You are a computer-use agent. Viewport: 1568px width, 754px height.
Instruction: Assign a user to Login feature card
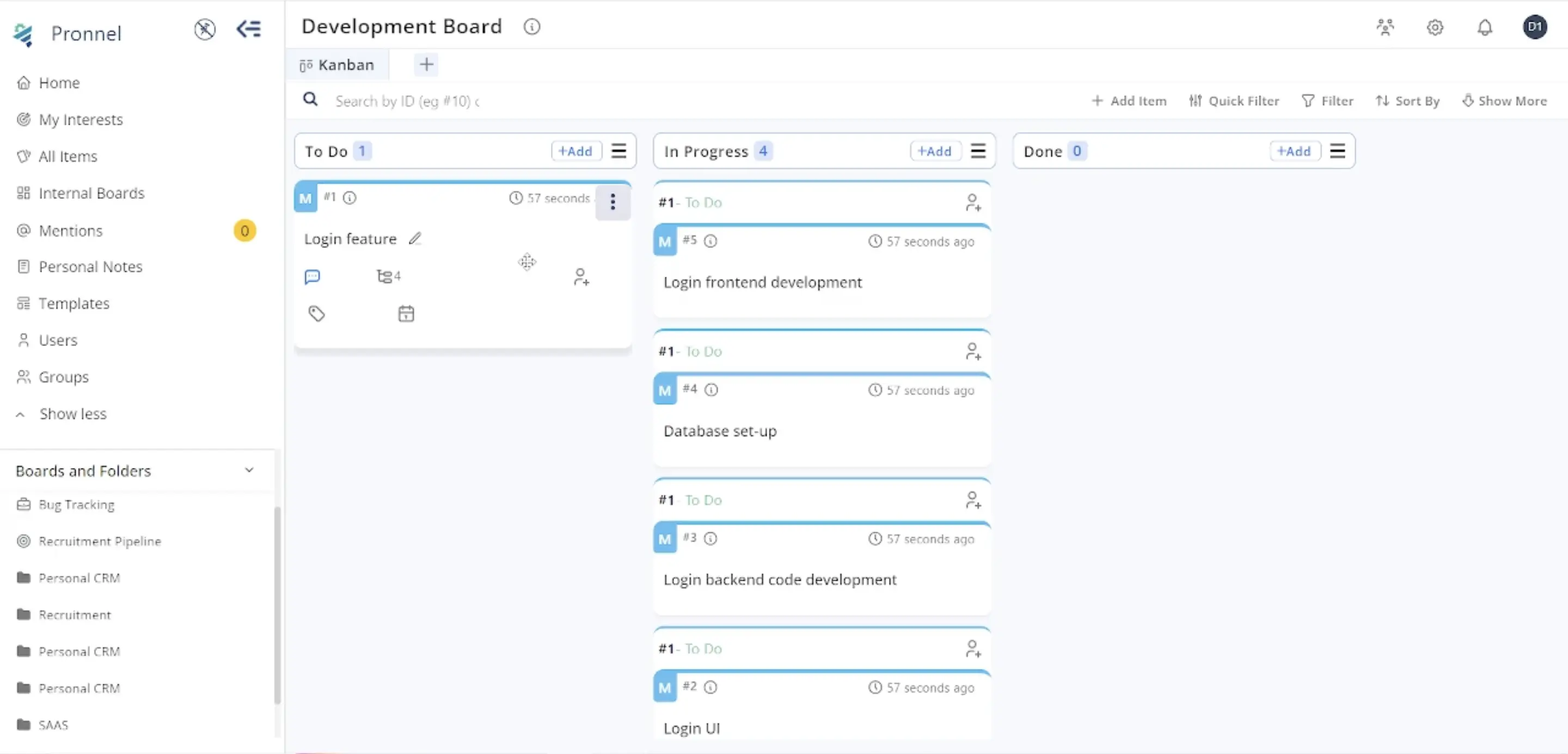[x=581, y=277]
